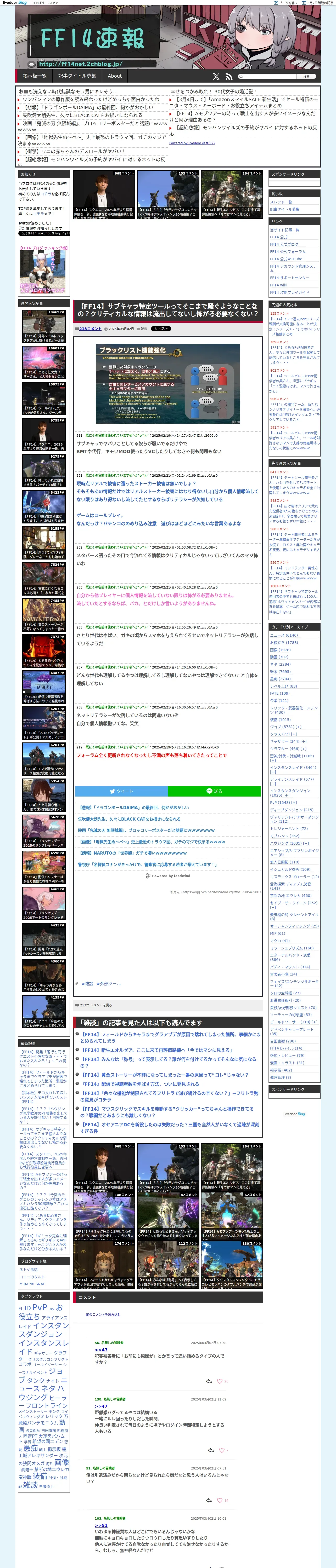Open FF14 wiki sidebar link
The height and width of the screenshot is (1568, 336).
(x=279, y=285)
